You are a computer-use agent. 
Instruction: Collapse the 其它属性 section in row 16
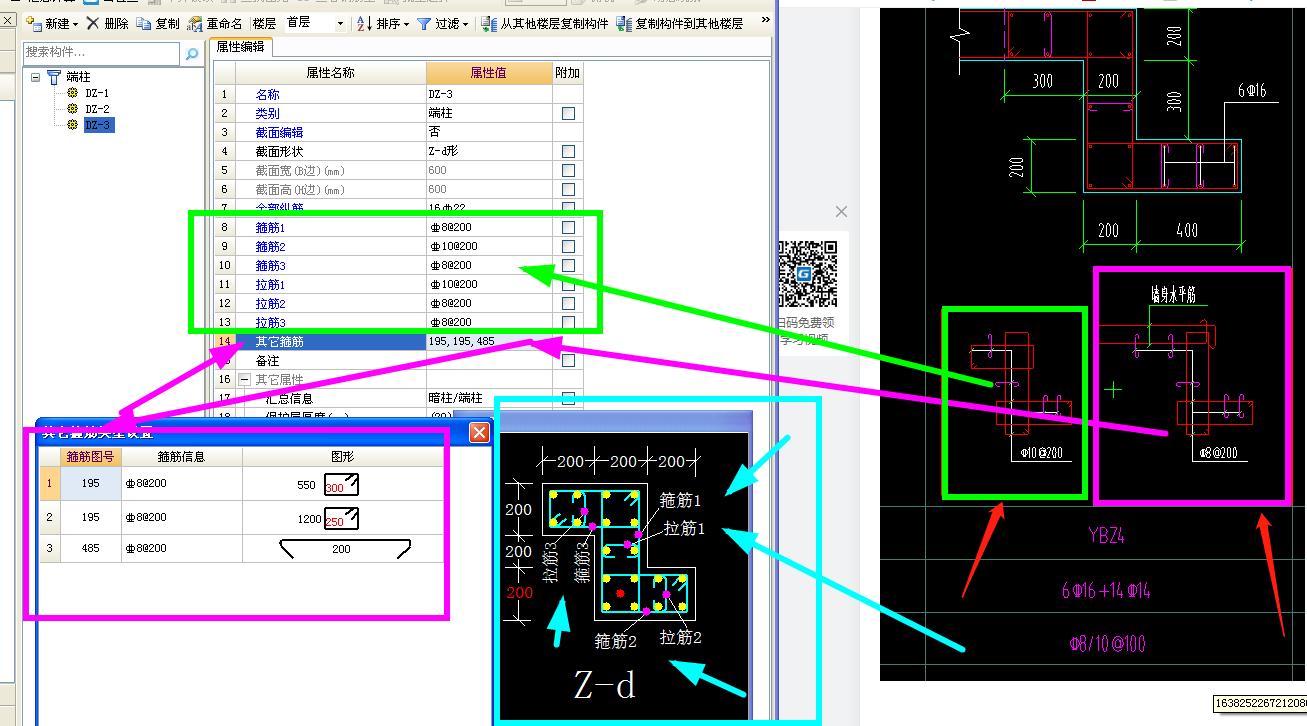point(244,380)
